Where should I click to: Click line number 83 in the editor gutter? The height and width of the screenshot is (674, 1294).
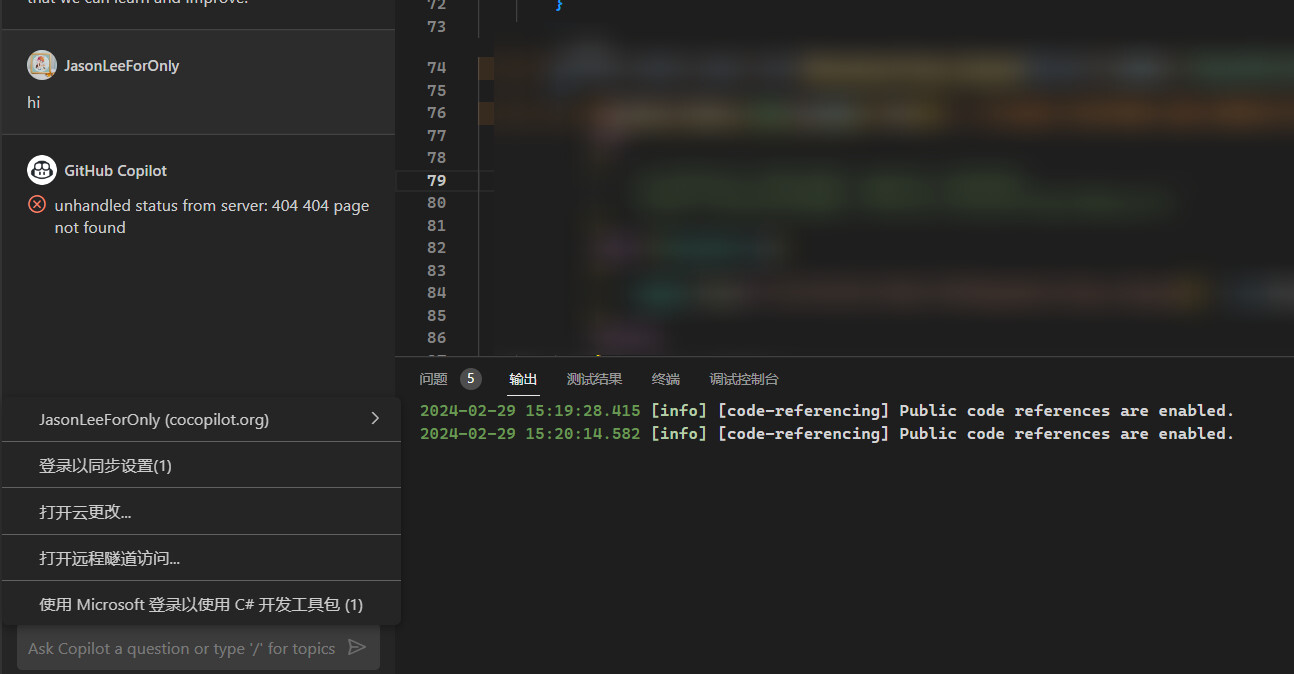pos(437,270)
